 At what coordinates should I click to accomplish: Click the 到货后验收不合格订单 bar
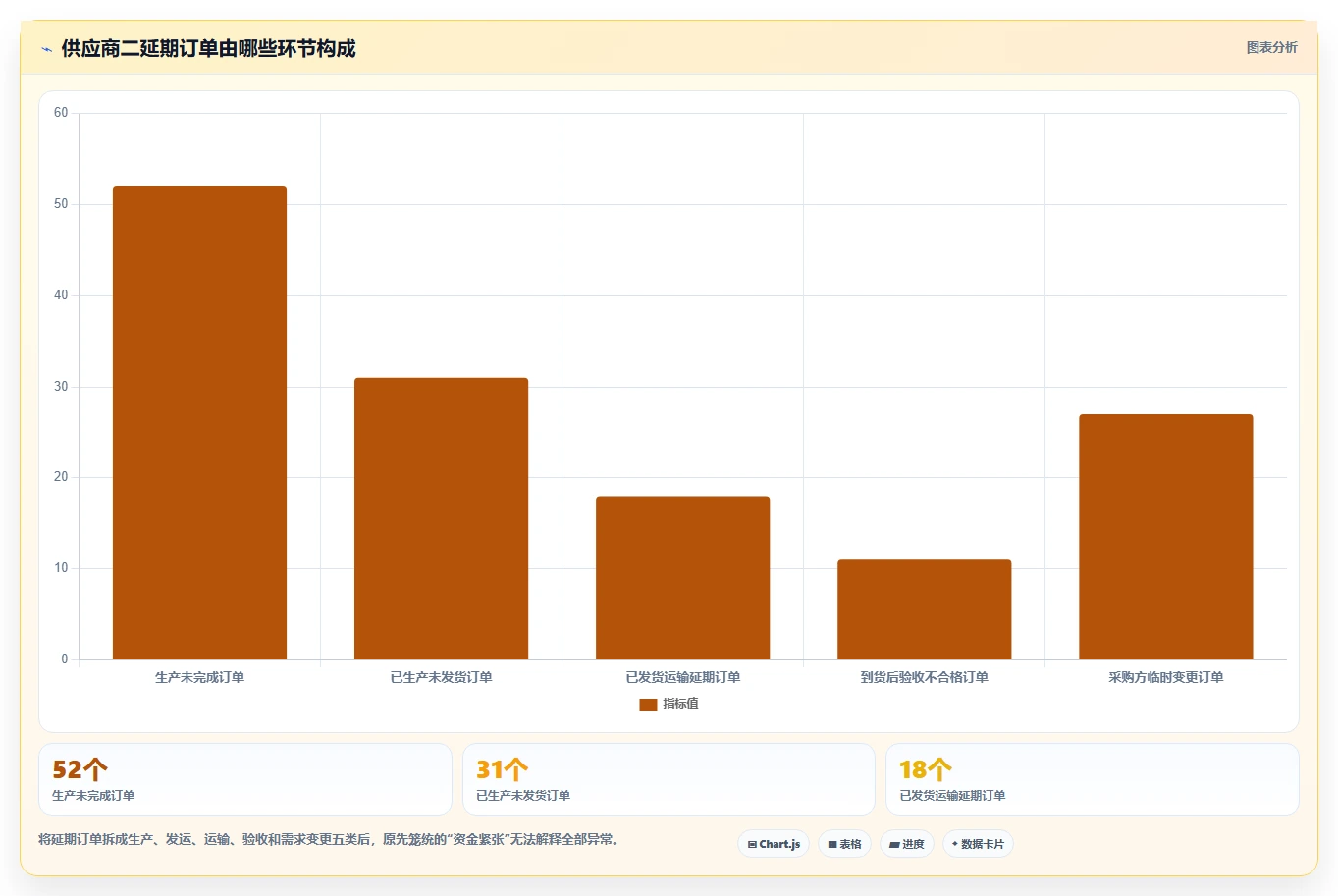(924, 609)
